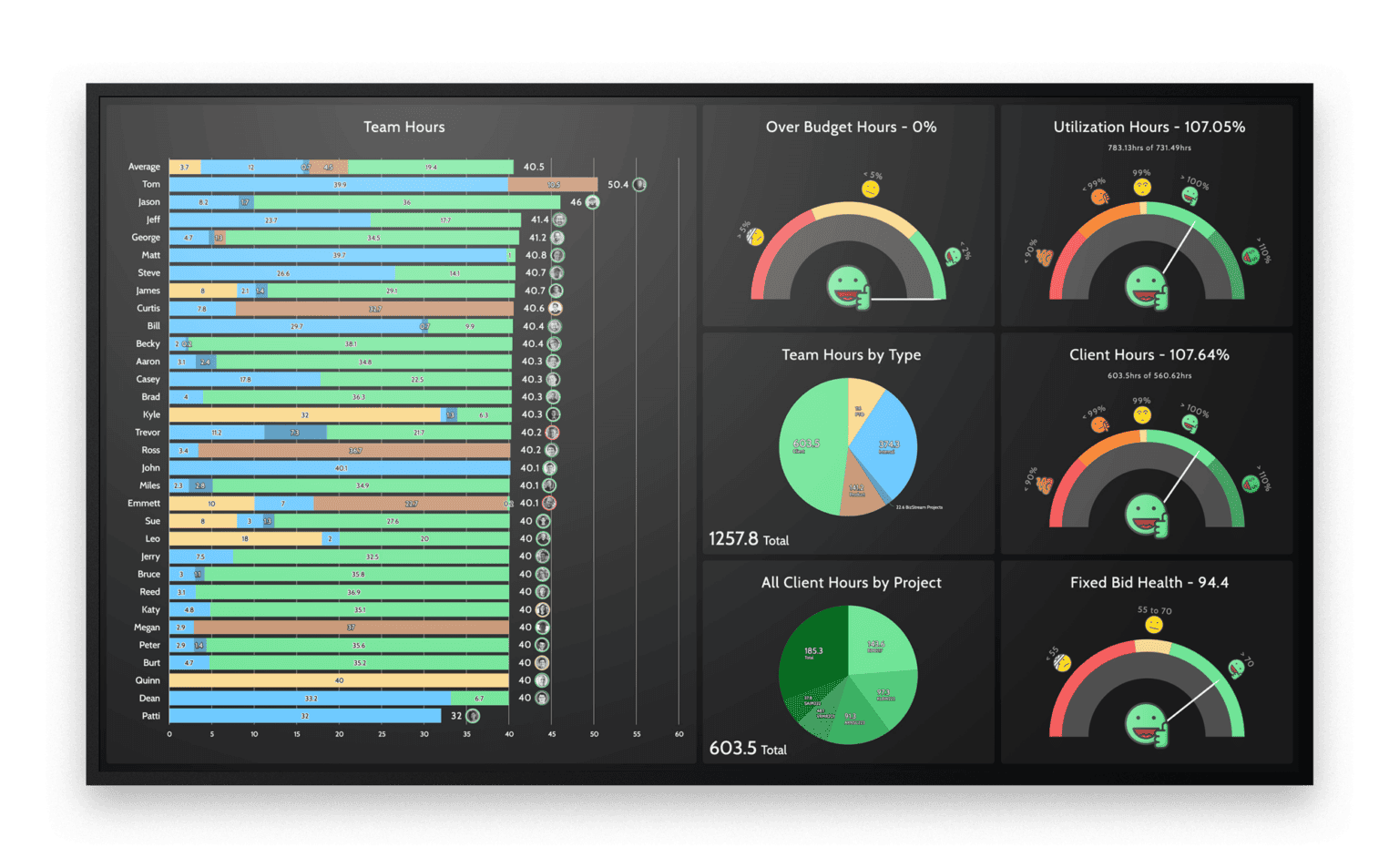Viewport: 1399px width, 868px height.
Task: Click the '1257.8 Total' figure
Action: click(749, 539)
